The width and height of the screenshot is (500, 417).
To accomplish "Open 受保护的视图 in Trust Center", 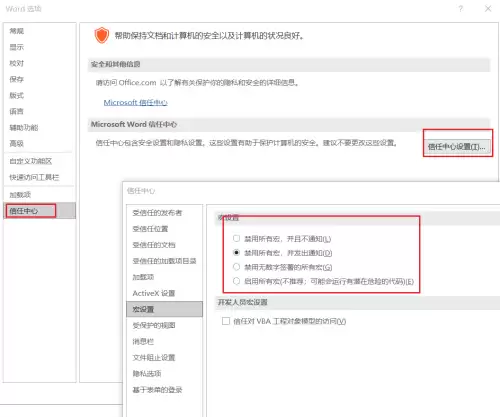I will pos(154,325).
